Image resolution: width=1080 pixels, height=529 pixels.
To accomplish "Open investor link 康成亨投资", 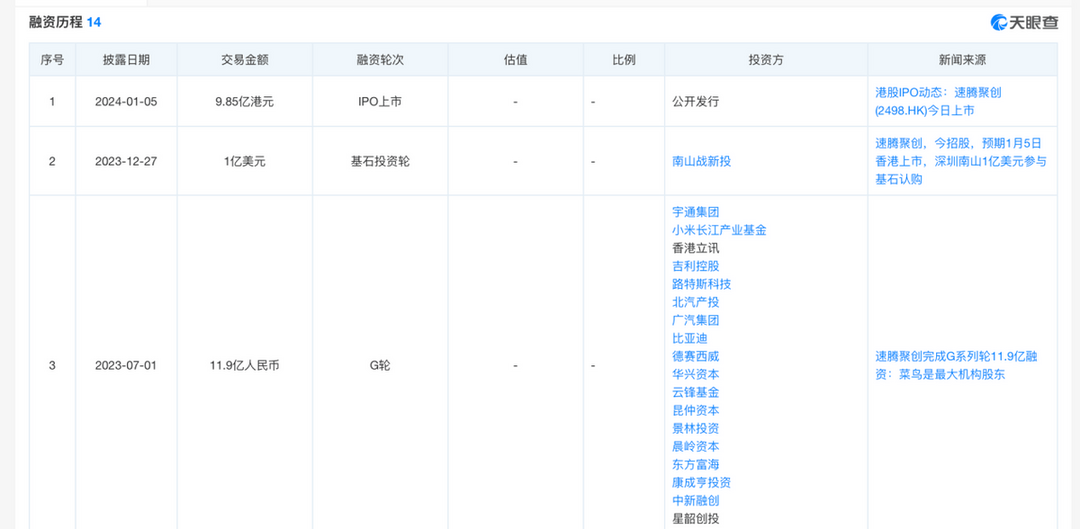I will (701, 482).
